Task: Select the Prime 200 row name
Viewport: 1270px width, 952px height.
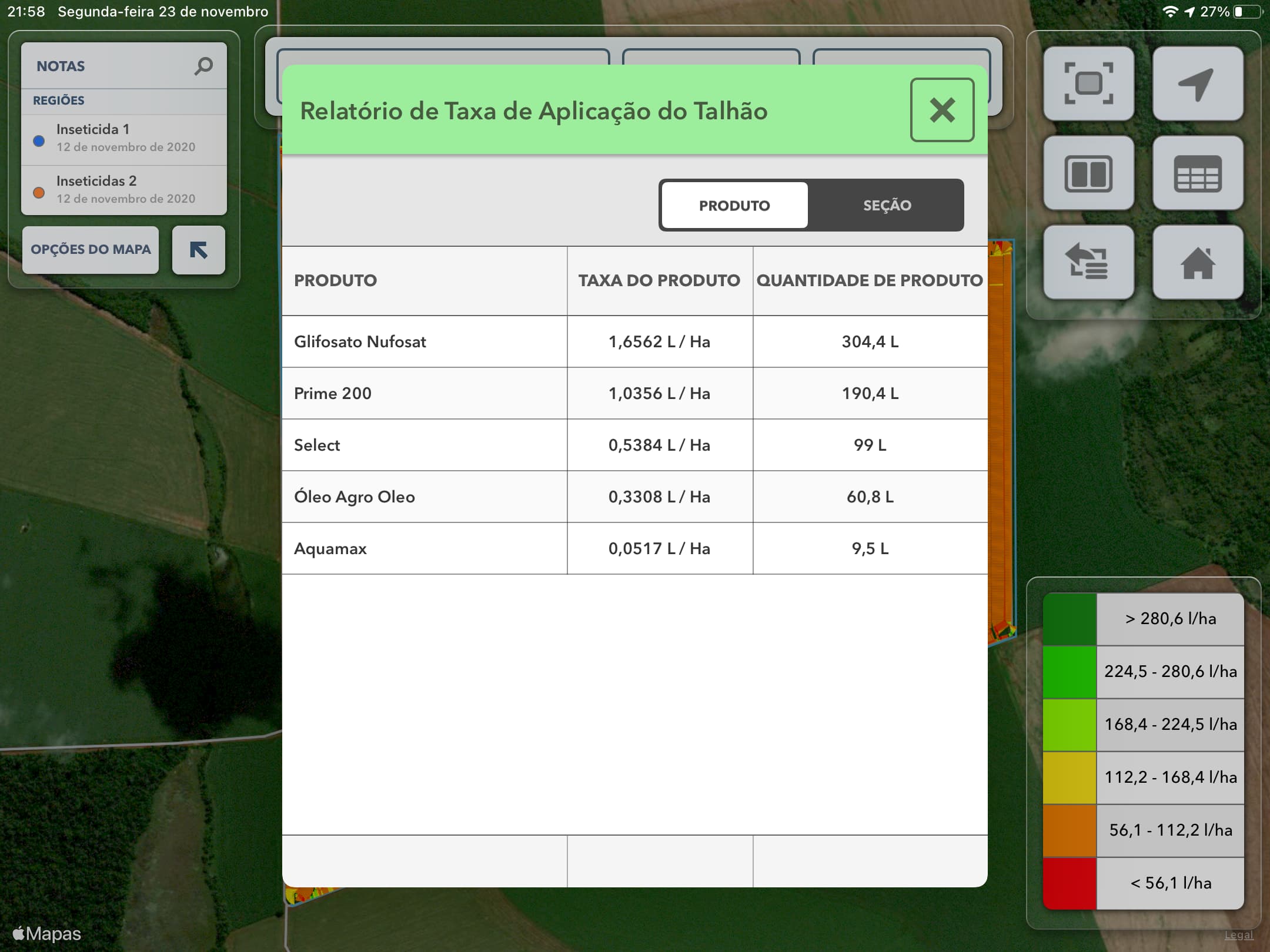Action: 333,394
